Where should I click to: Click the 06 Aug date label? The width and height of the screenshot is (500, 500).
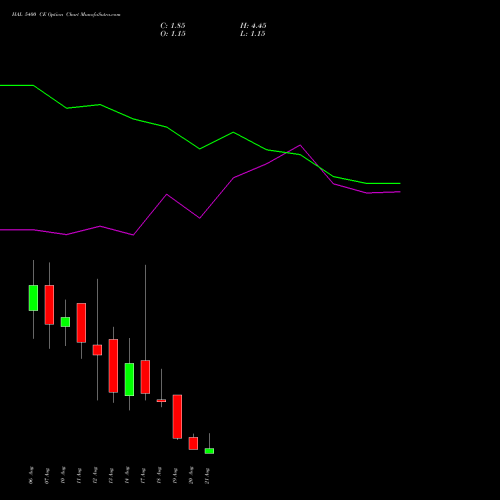point(31,475)
